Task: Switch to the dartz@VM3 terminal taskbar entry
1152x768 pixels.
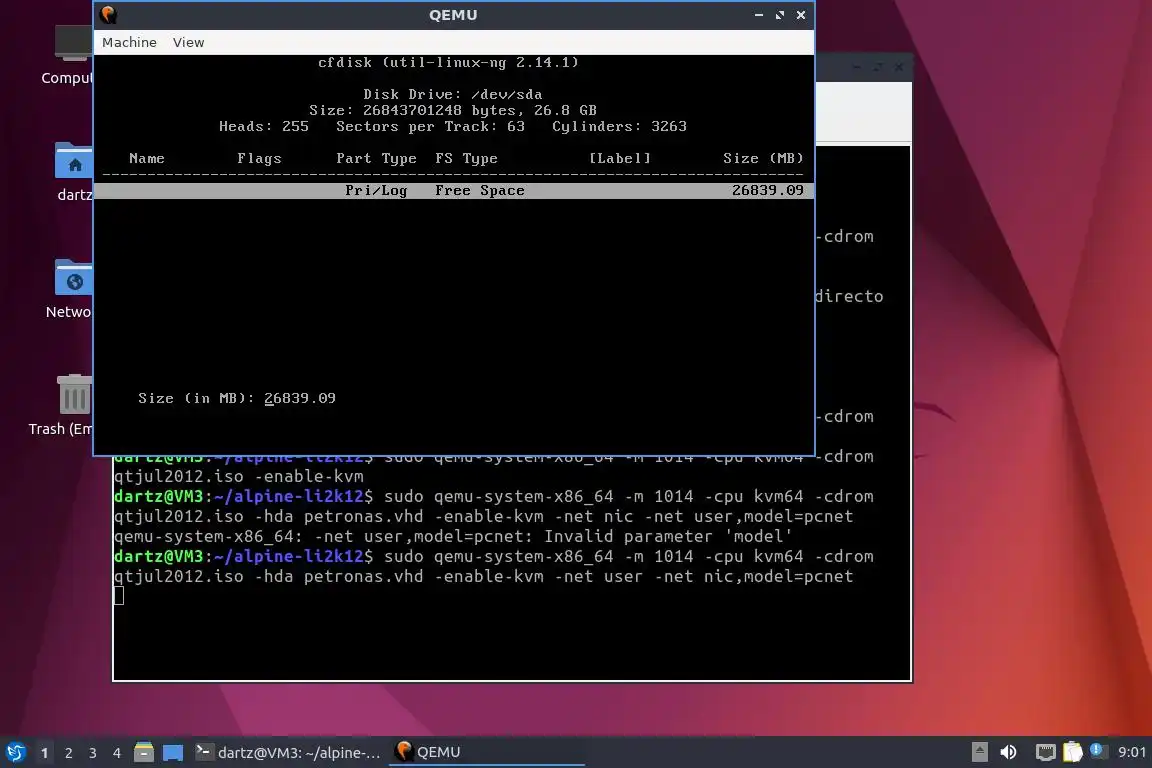Action: point(289,752)
